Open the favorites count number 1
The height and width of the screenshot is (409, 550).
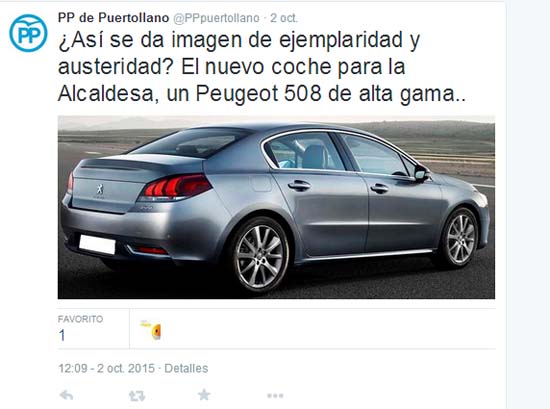[62, 335]
